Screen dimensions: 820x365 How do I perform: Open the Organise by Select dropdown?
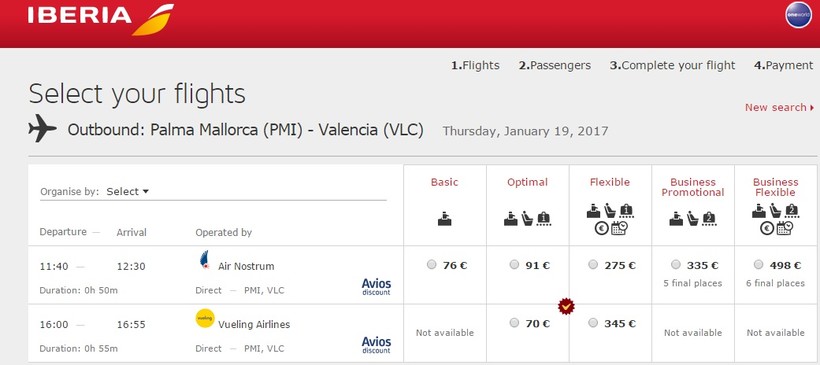(x=128, y=191)
